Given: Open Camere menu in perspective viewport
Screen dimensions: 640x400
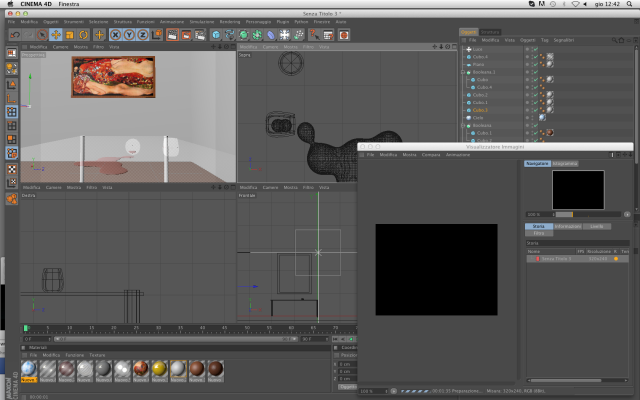Looking at the screenshot, I should point(60,47).
